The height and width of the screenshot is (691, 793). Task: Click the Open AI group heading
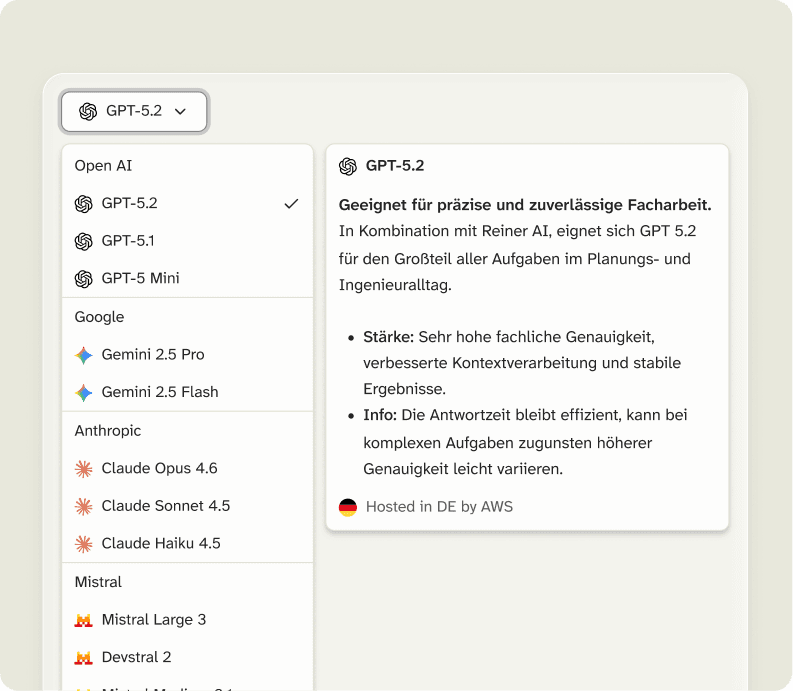coord(103,166)
